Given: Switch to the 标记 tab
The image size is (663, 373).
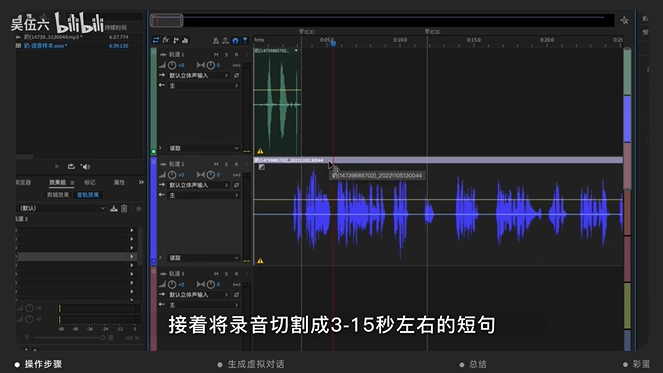Looking at the screenshot, I should [90, 182].
